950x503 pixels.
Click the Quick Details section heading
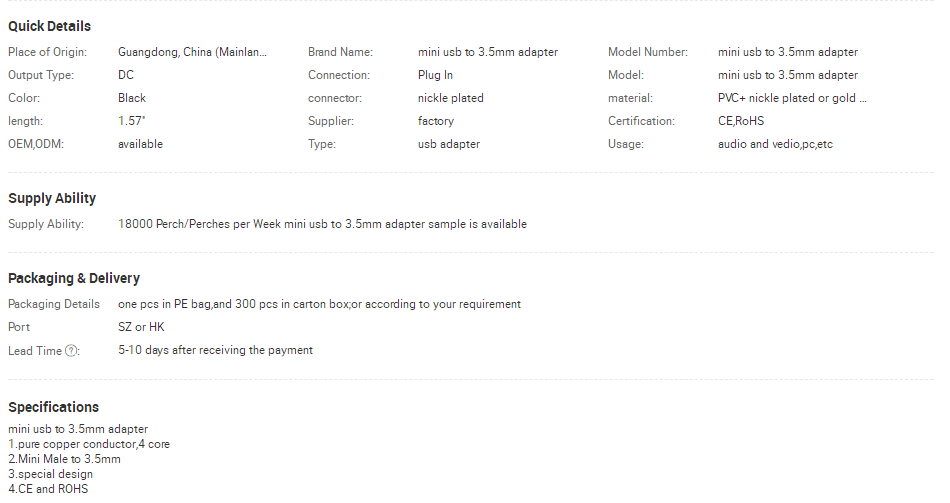pyautogui.click(x=50, y=27)
